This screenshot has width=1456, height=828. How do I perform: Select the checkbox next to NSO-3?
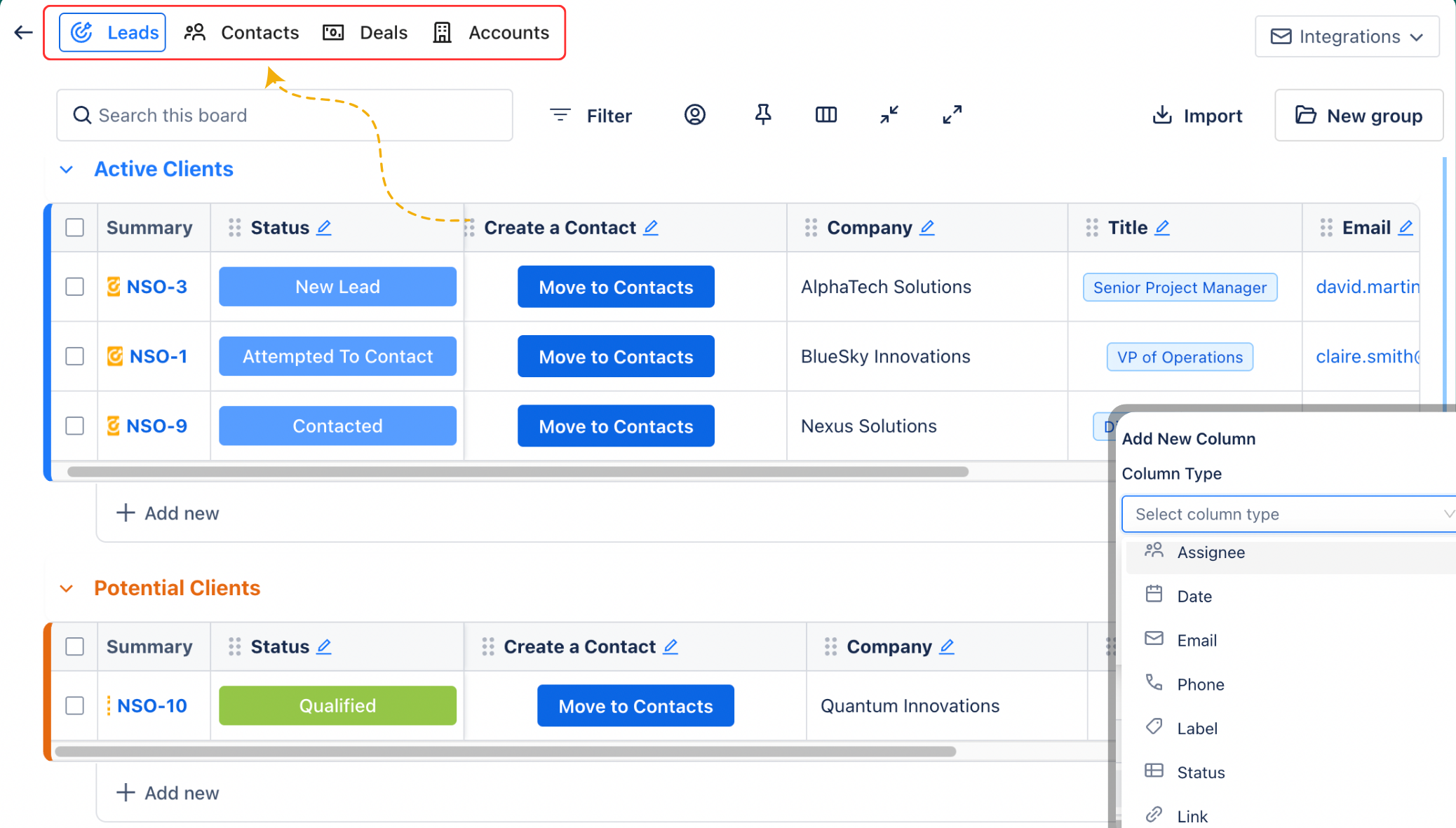[74, 286]
